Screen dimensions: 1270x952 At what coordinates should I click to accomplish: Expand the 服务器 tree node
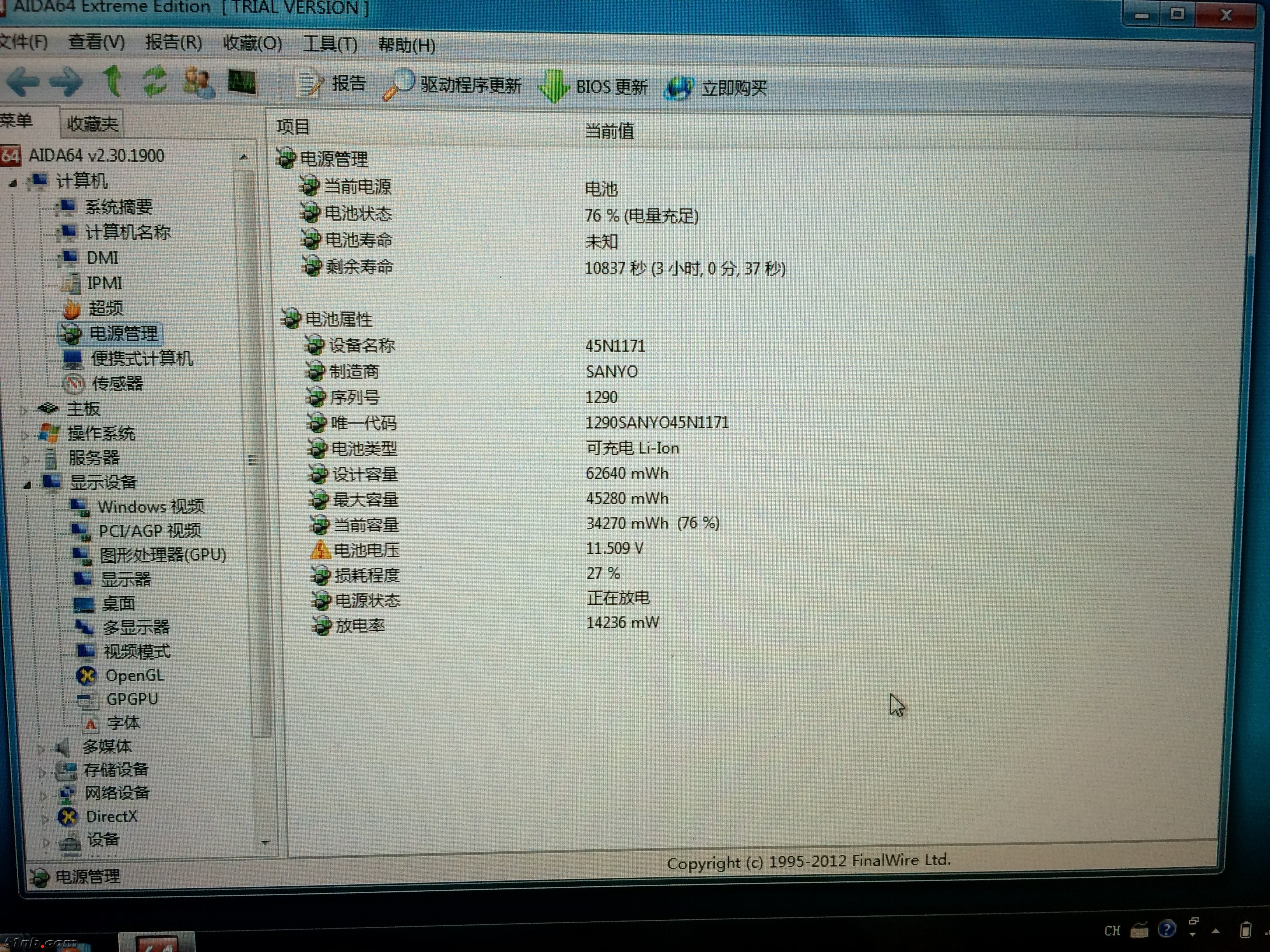coord(25,460)
